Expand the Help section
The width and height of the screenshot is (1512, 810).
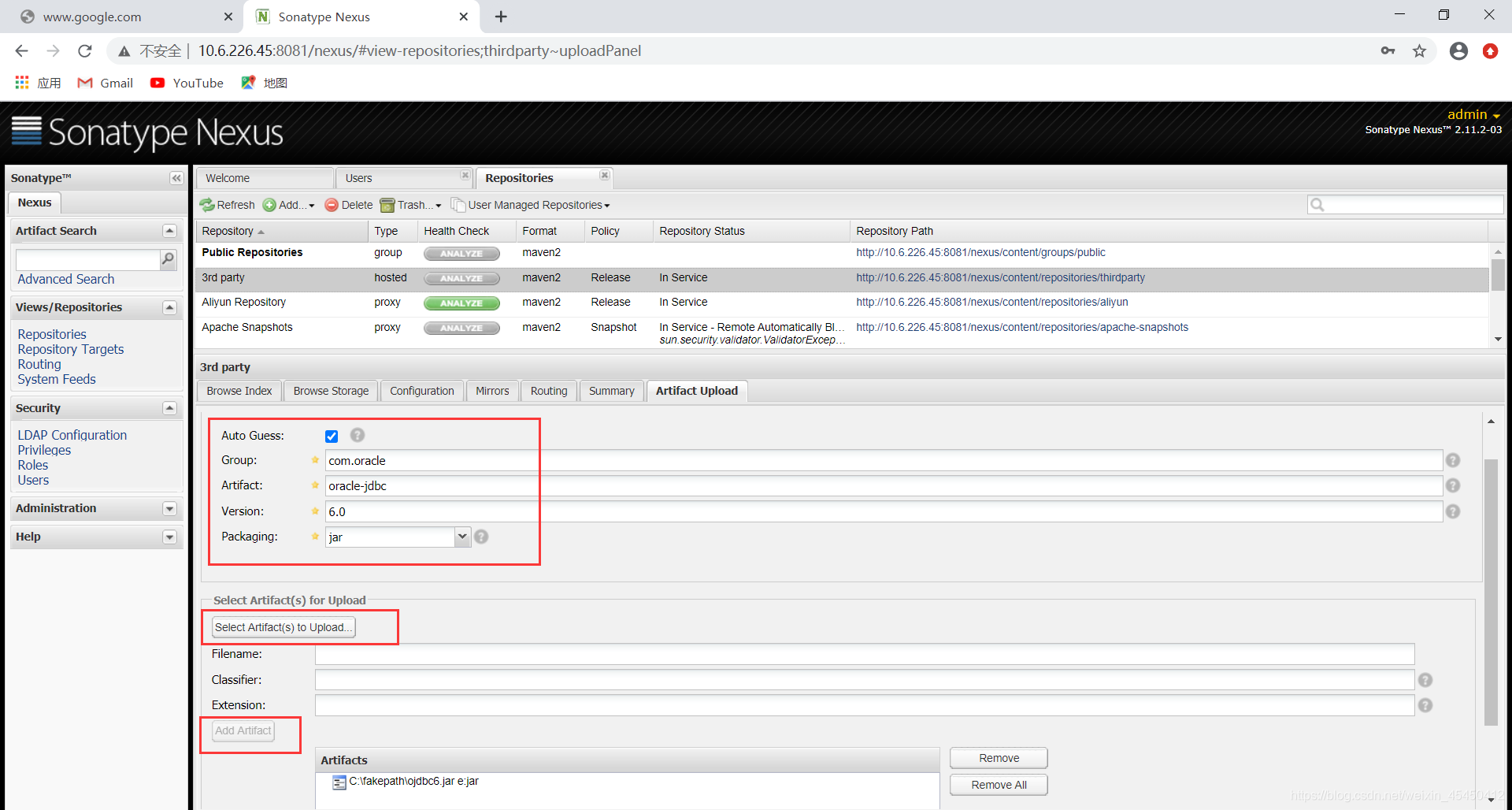click(169, 537)
